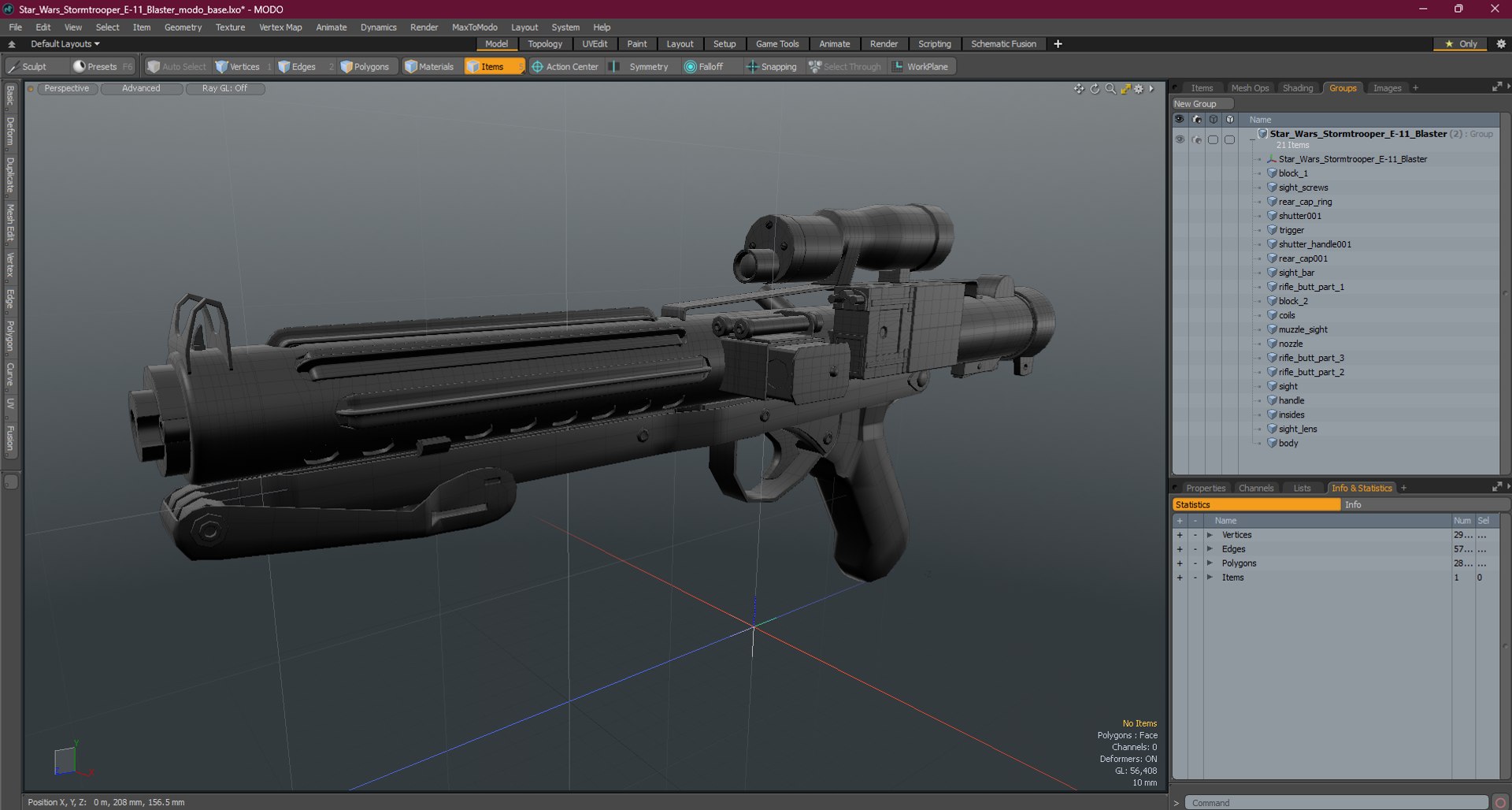
Task: Expand the Items statistics row
Action: 1210,578
